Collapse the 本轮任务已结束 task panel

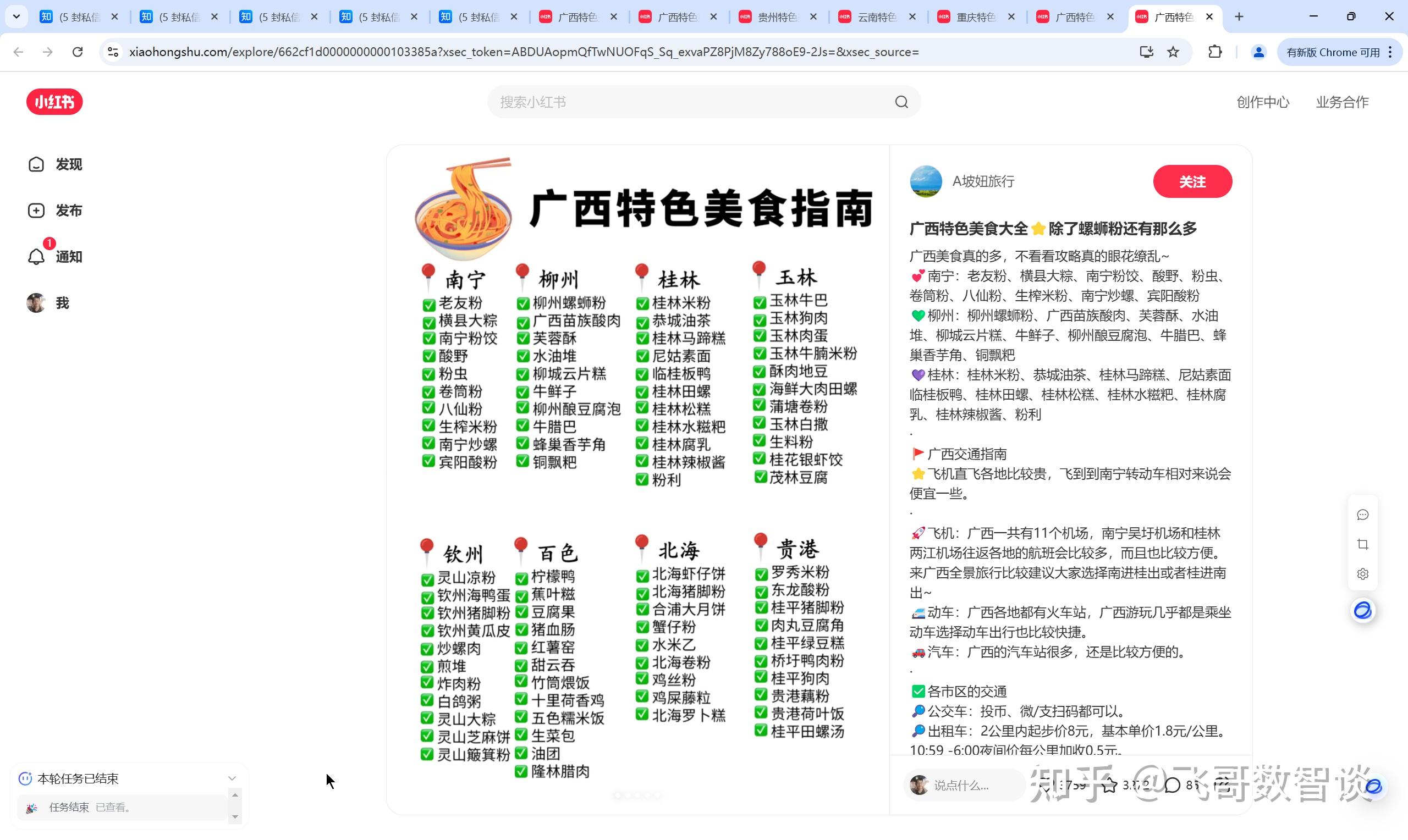(232, 778)
